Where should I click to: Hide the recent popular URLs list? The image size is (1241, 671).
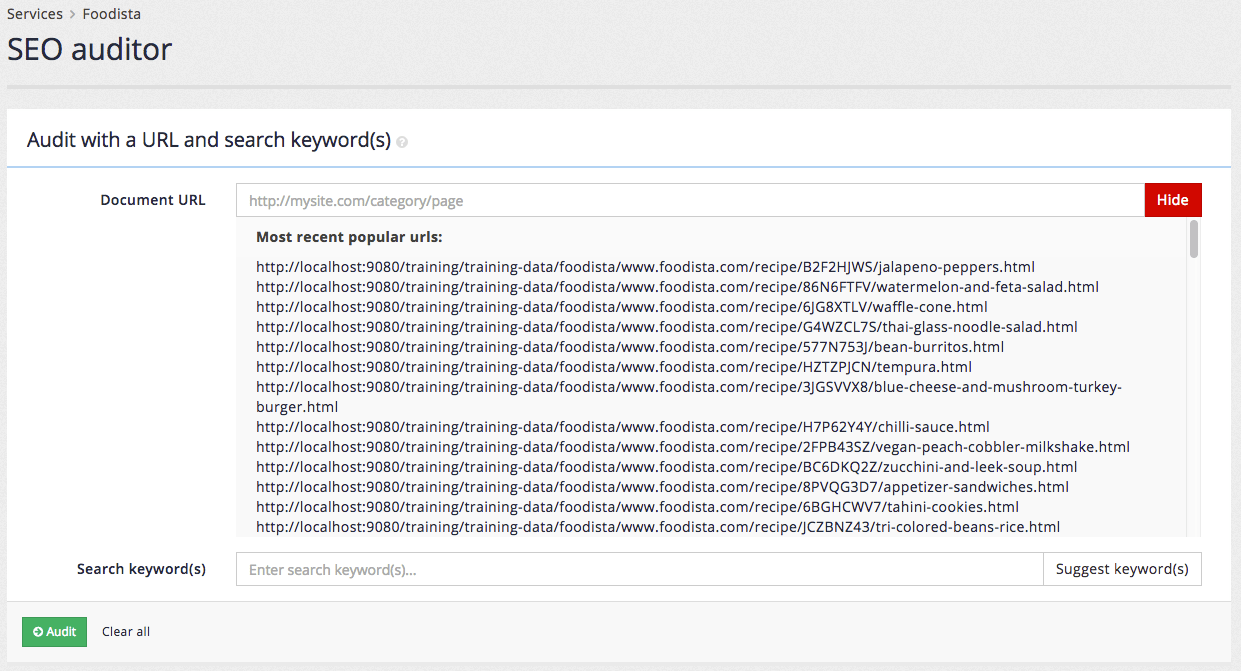click(1172, 199)
